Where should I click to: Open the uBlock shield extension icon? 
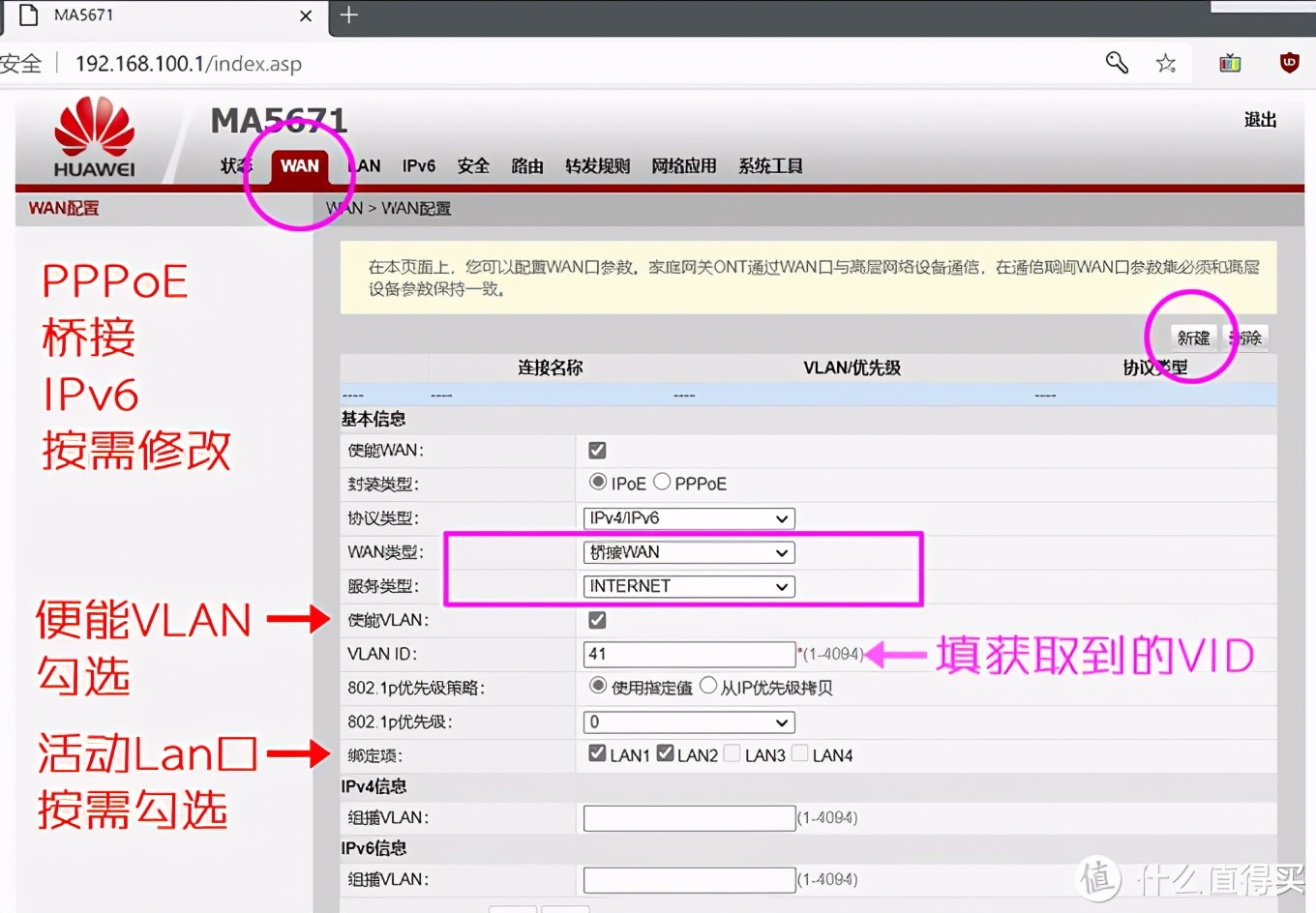[1289, 63]
